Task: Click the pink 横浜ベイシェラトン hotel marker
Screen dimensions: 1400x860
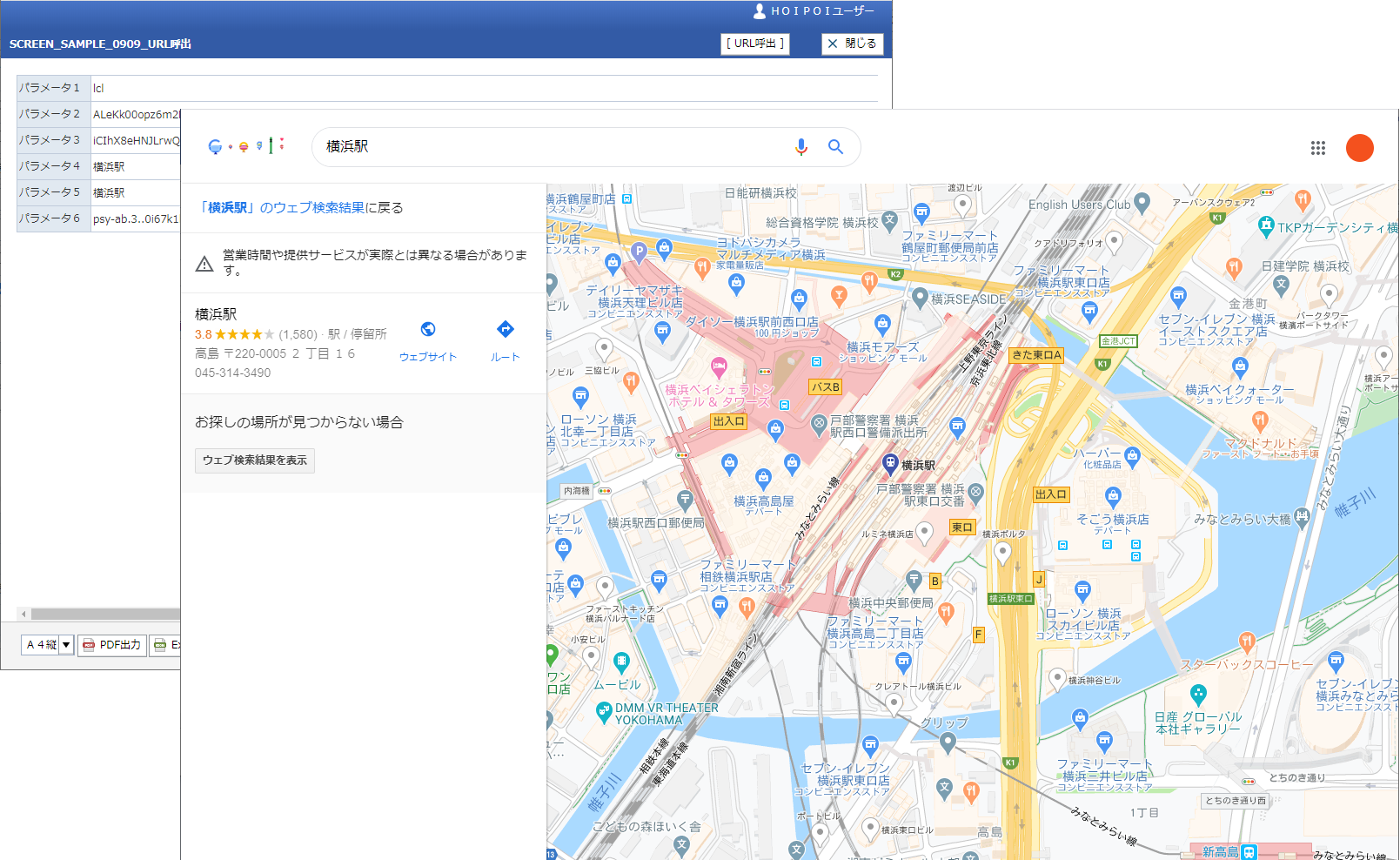Action: (719, 366)
